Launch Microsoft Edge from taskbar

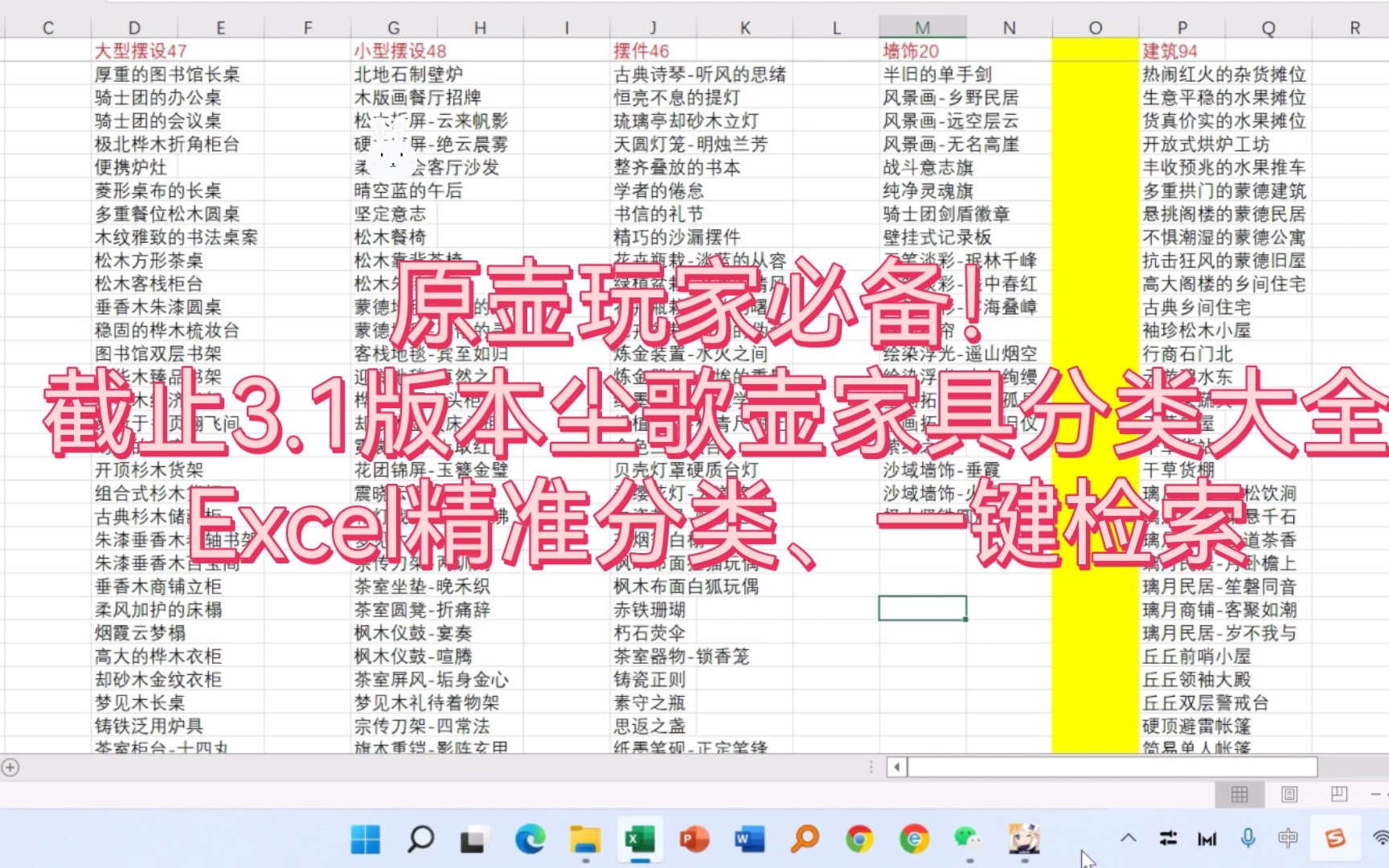tap(530, 839)
